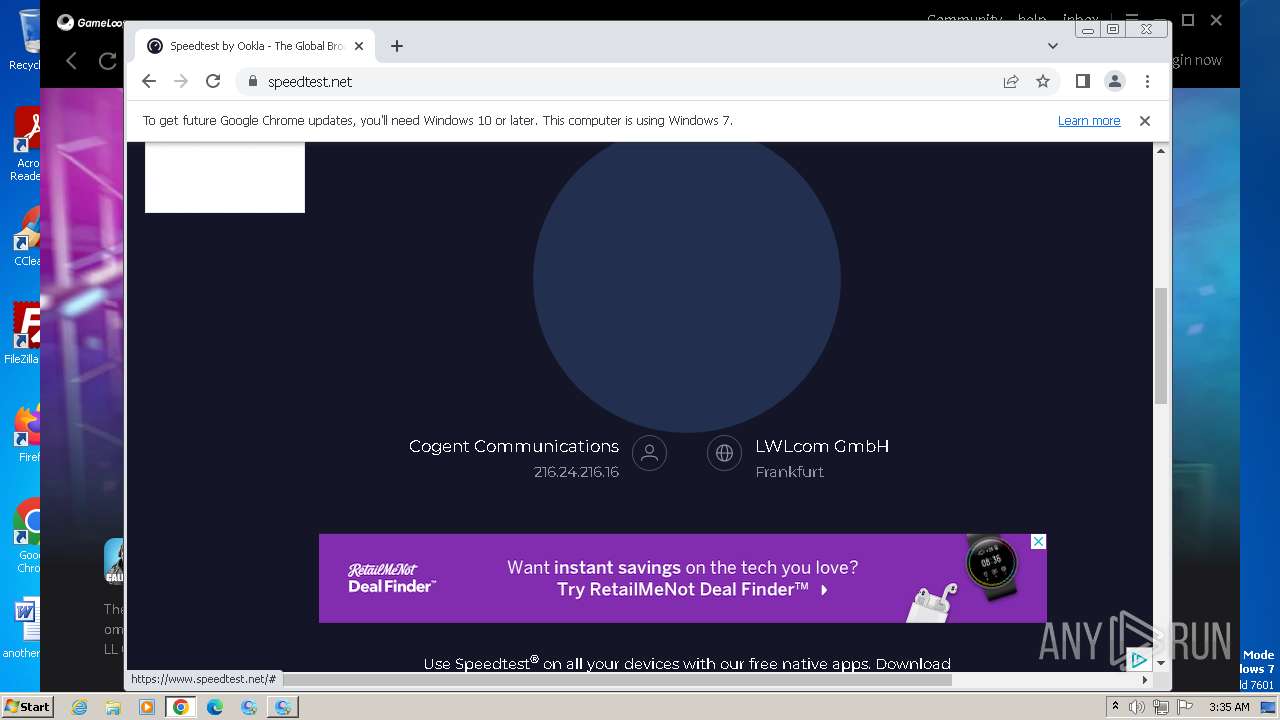Open Google Chrome desktop shortcut
Viewport: 1280px width, 720px height.
pos(28,536)
